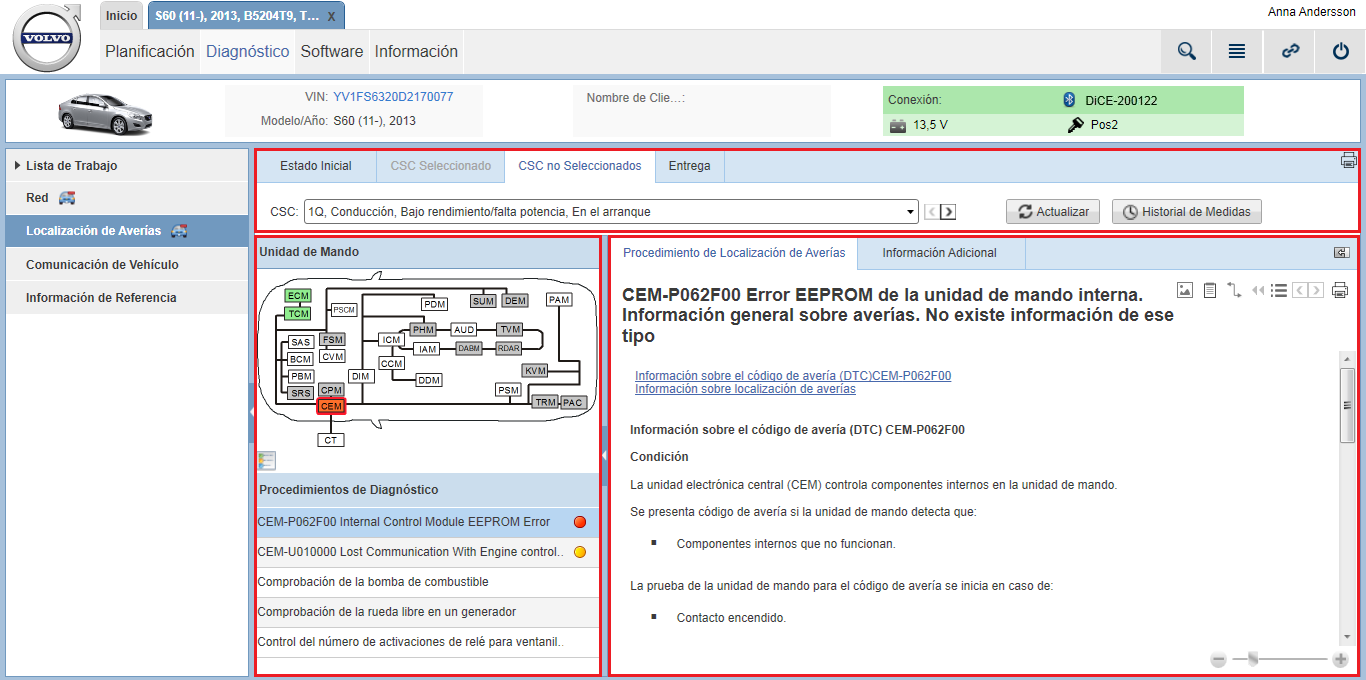The image size is (1366, 680).
Task: Select Comunicación de Vehículo in the sidebar
Action: (127, 265)
